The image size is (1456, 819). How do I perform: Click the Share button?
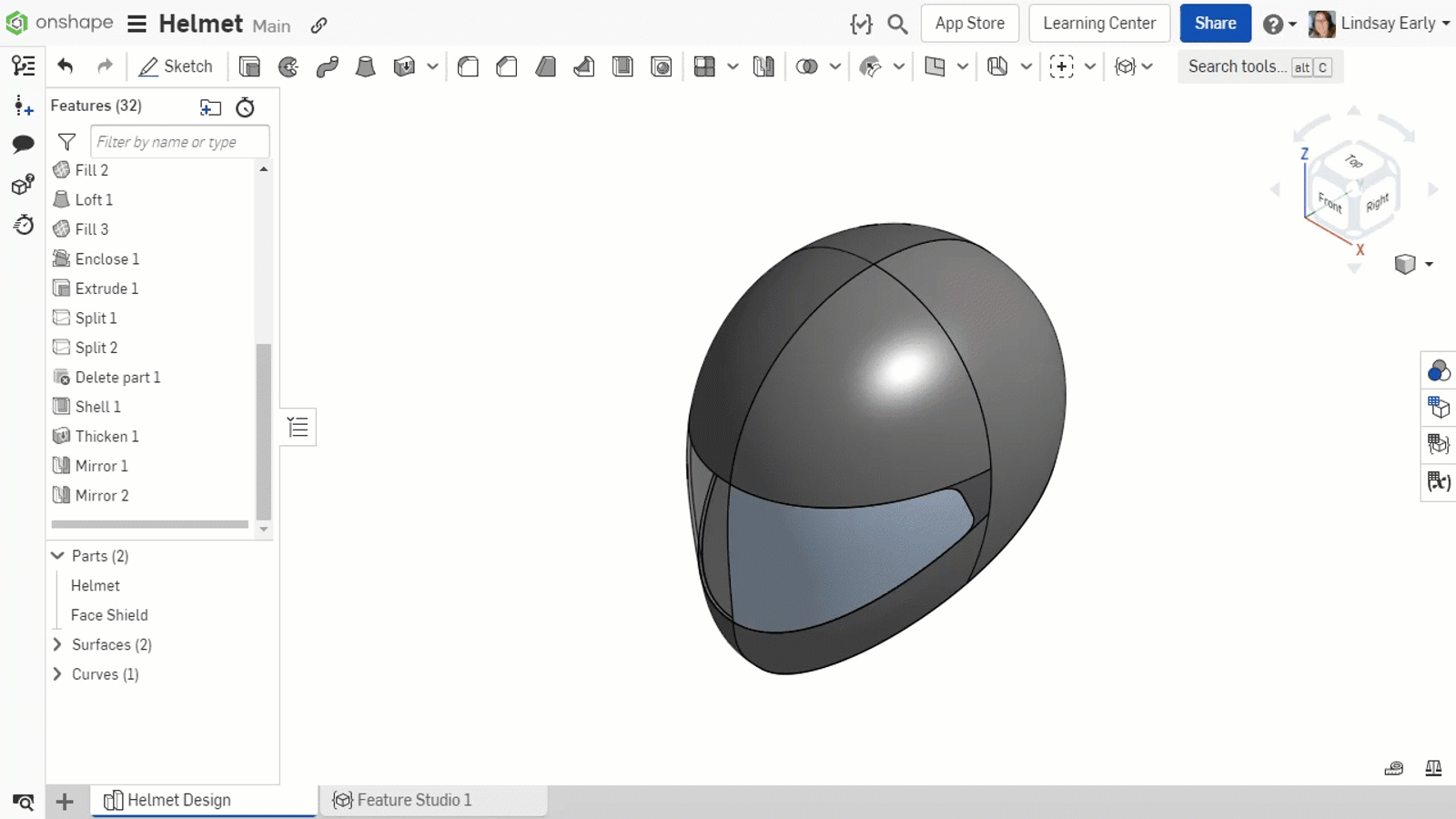tap(1215, 24)
